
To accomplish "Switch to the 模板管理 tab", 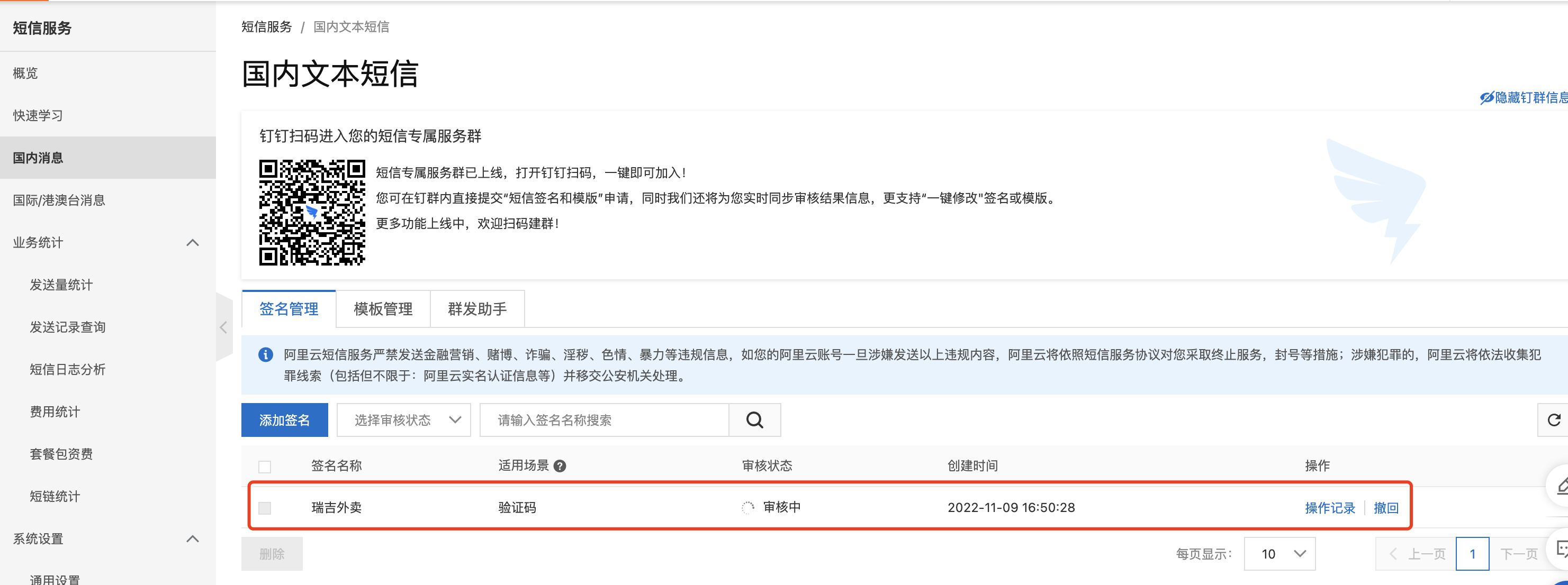I will pyautogui.click(x=383, y=309).
